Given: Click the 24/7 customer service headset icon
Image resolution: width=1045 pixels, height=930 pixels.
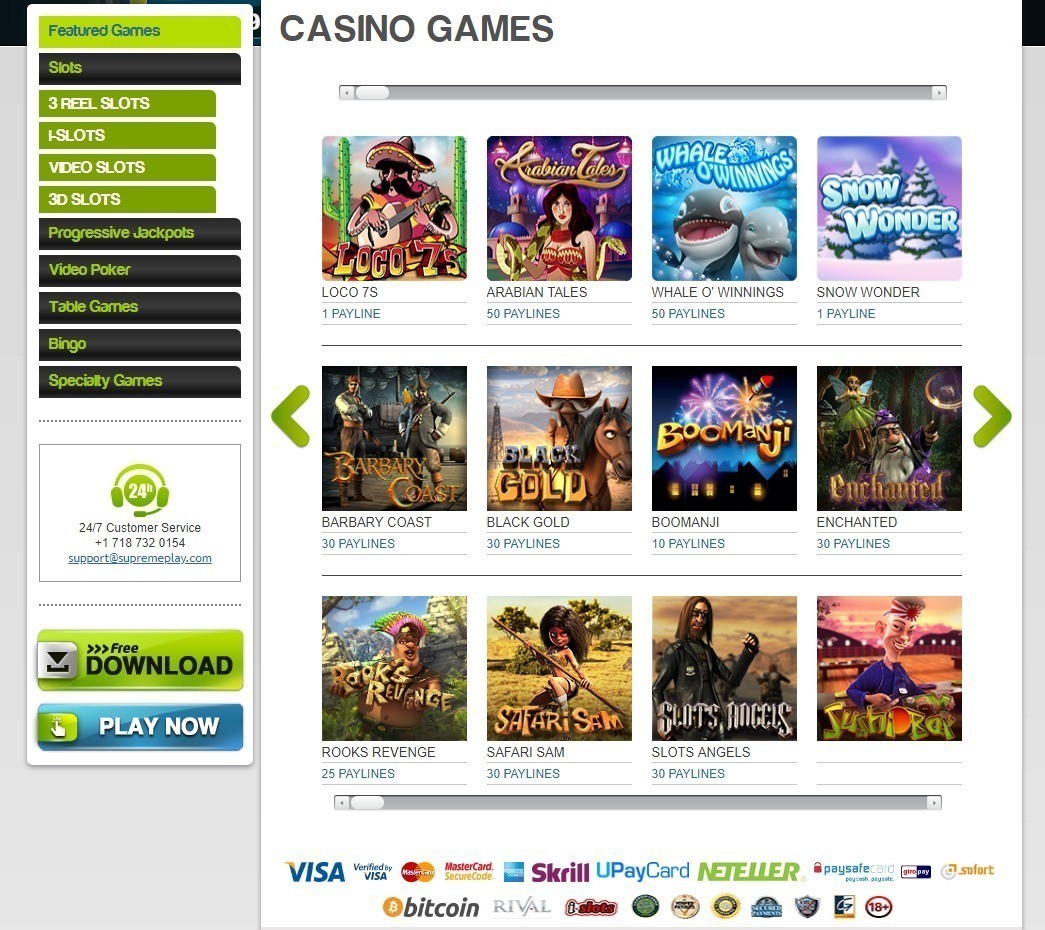Looking at the screenshot, I should [x=140, y=491].
